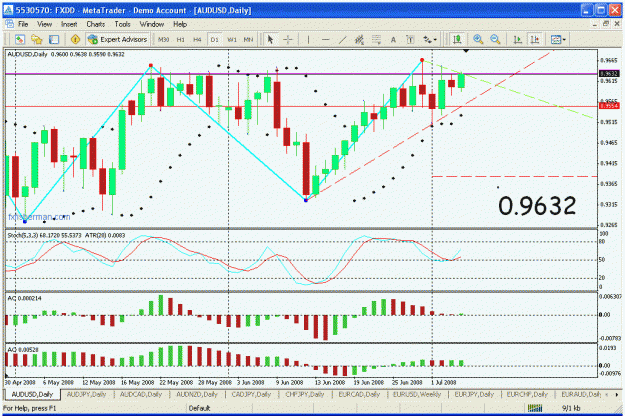Switch to EURCHF,Daily chart tab
The width and height of the screenshot is (625, 416).
click(x=527, y=394)
